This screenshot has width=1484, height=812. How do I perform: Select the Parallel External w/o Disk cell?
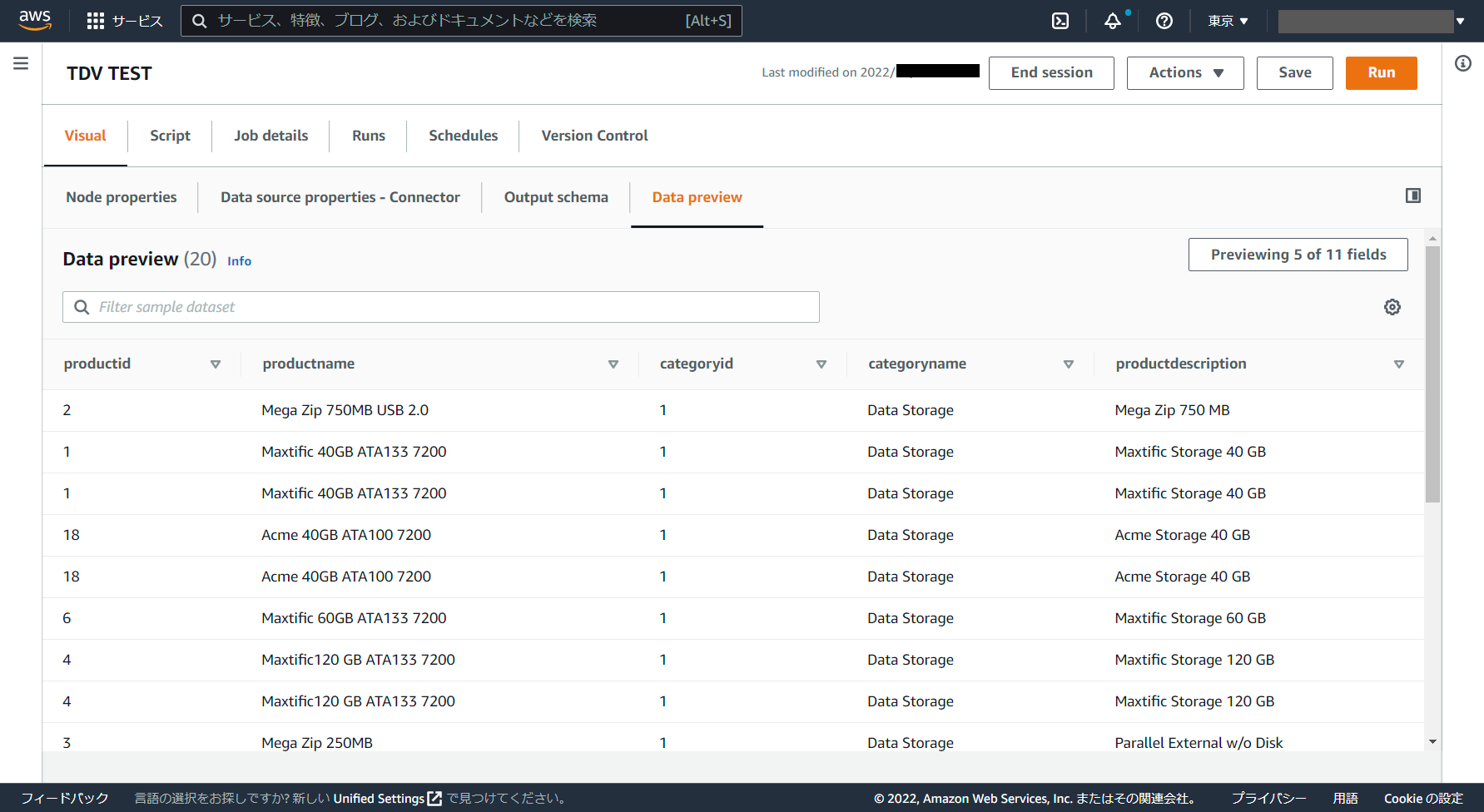tap(1199, 743)
